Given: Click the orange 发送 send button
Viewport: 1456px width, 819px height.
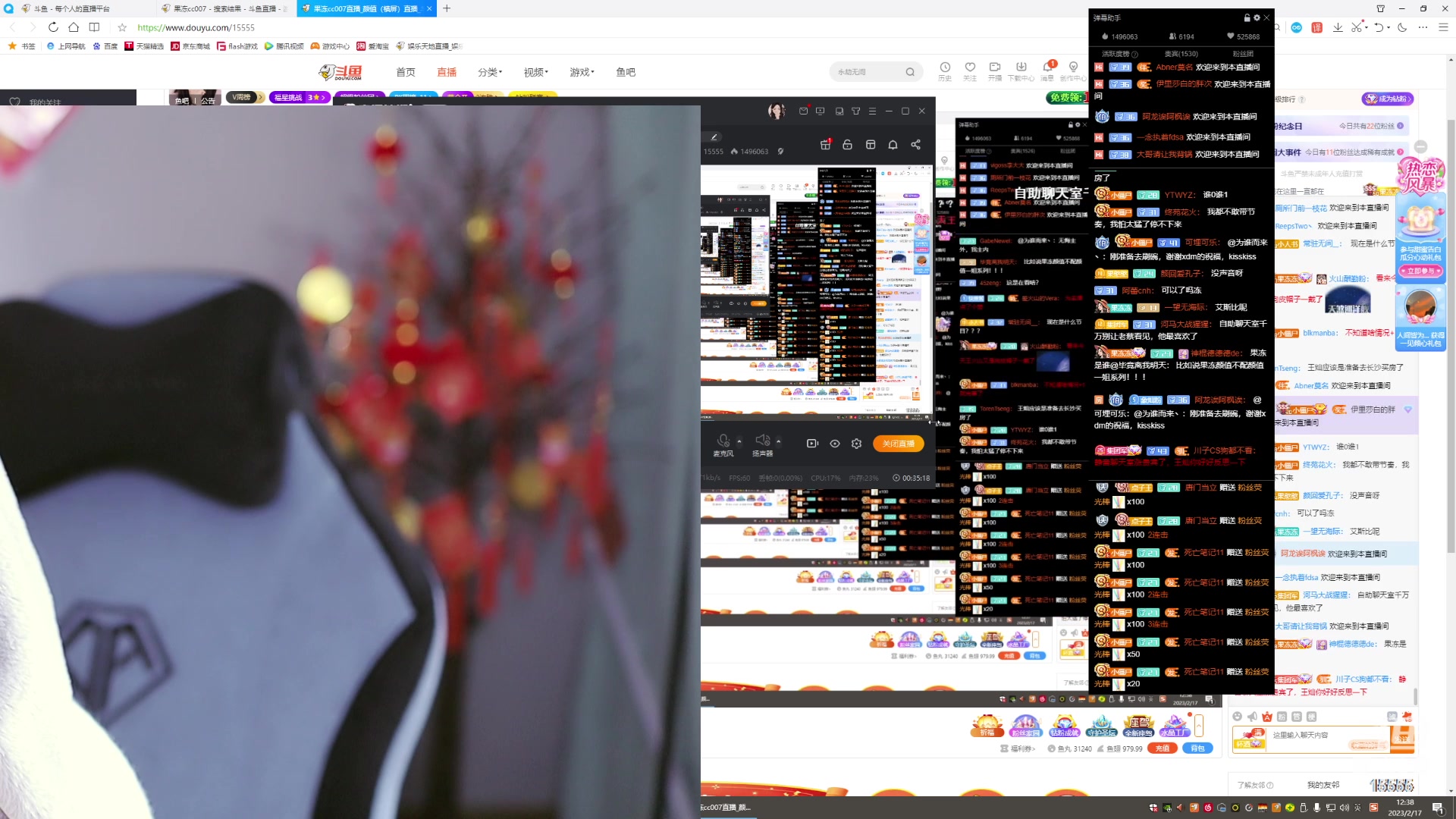Looking at the screenshot, I should click(1402, 739).
